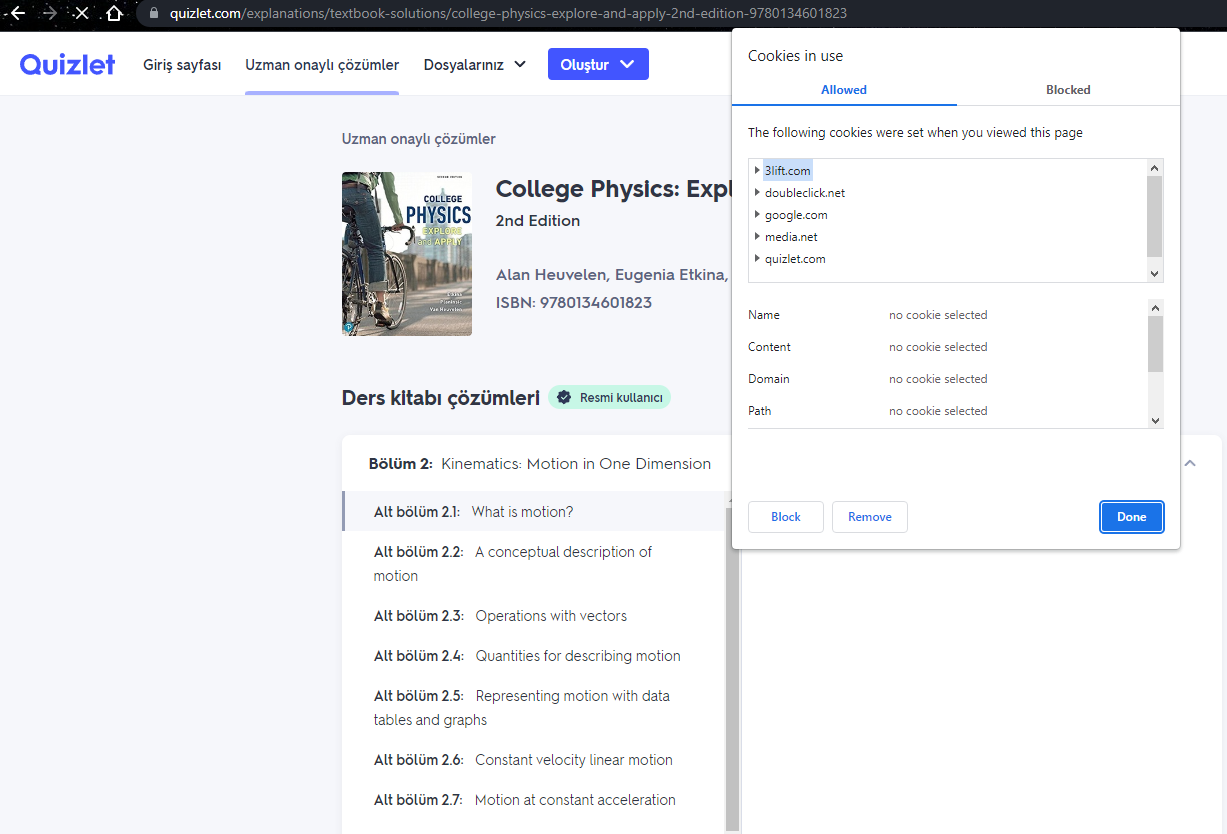The height and width of the screenshot is (834, 1227).
Task: Click the browser forward arrow
Action: click(x=49, y=14)
